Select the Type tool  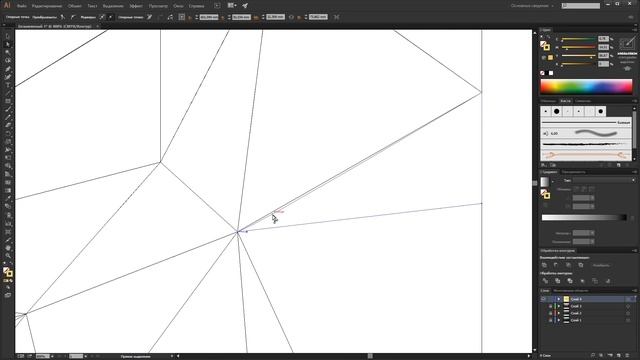coord(8,85)
